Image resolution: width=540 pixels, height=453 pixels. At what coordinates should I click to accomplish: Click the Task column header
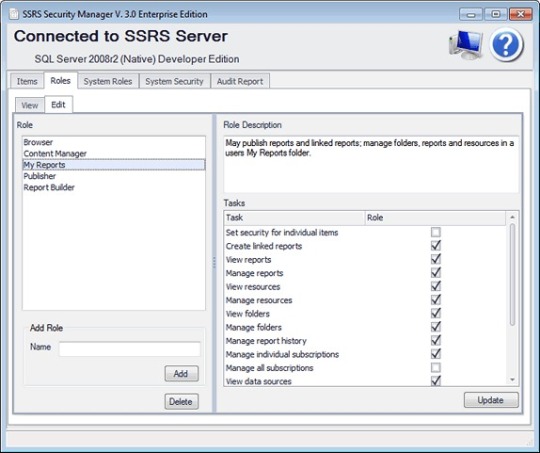(294, 218)
